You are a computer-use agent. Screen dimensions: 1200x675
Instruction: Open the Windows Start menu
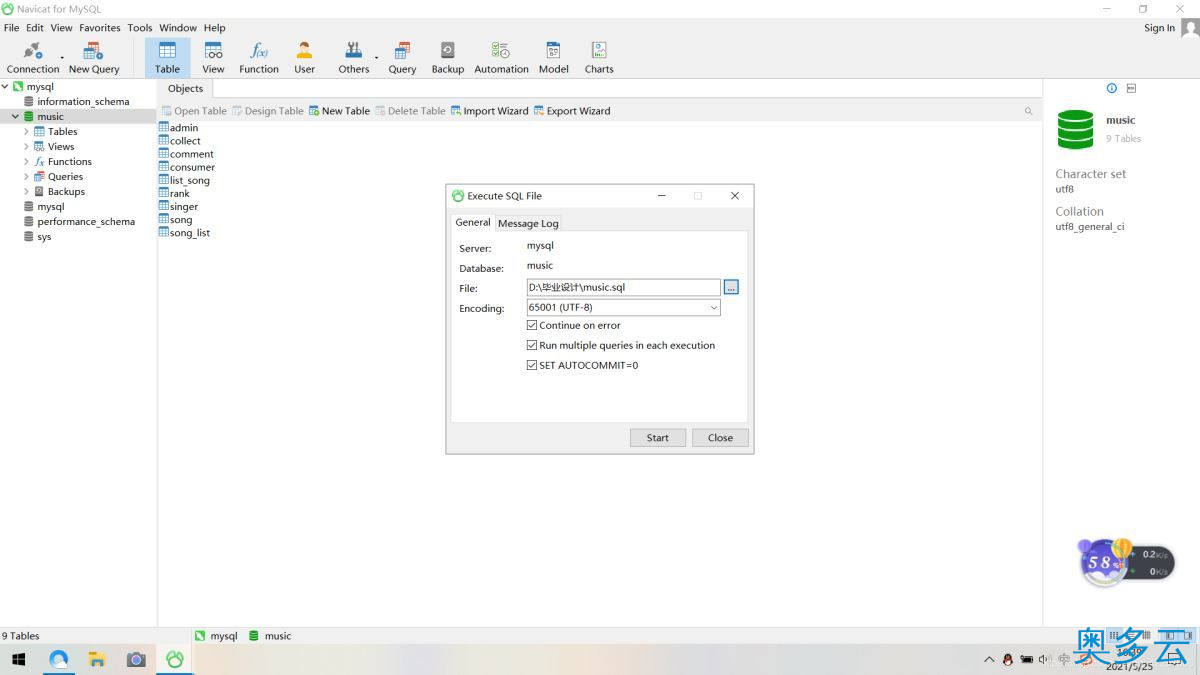pos(18,659)
